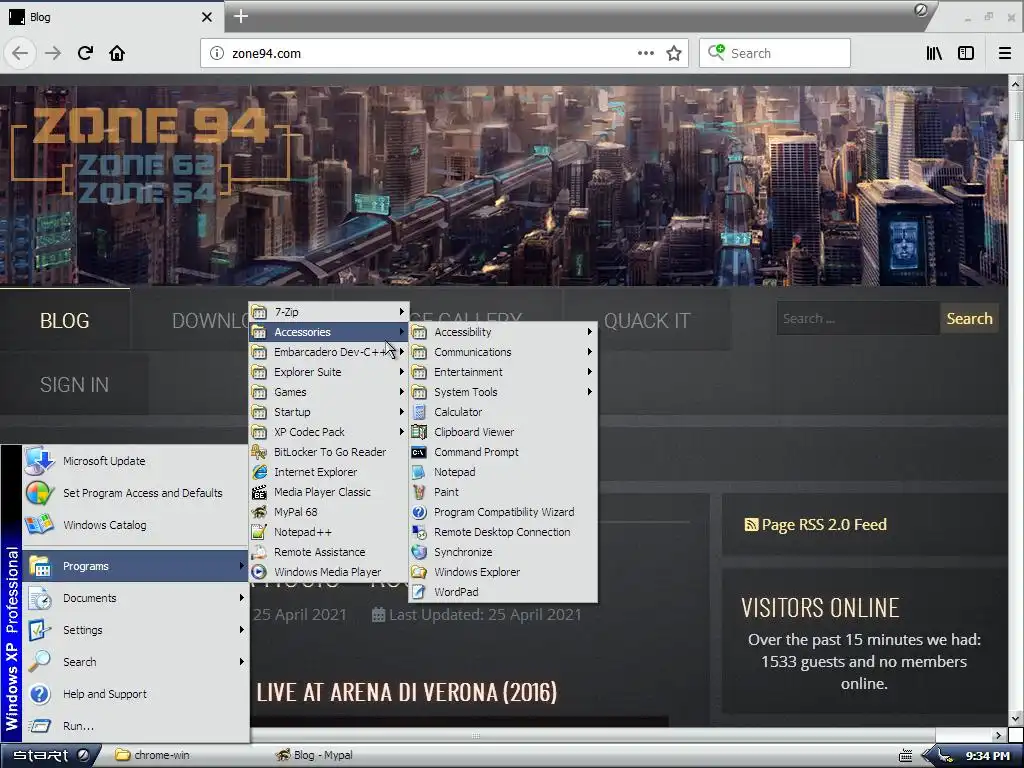The height and width of the screenshot is (768, 1024).
Task: Open Internet Explorer from Programs
Action: click(329, 472)
